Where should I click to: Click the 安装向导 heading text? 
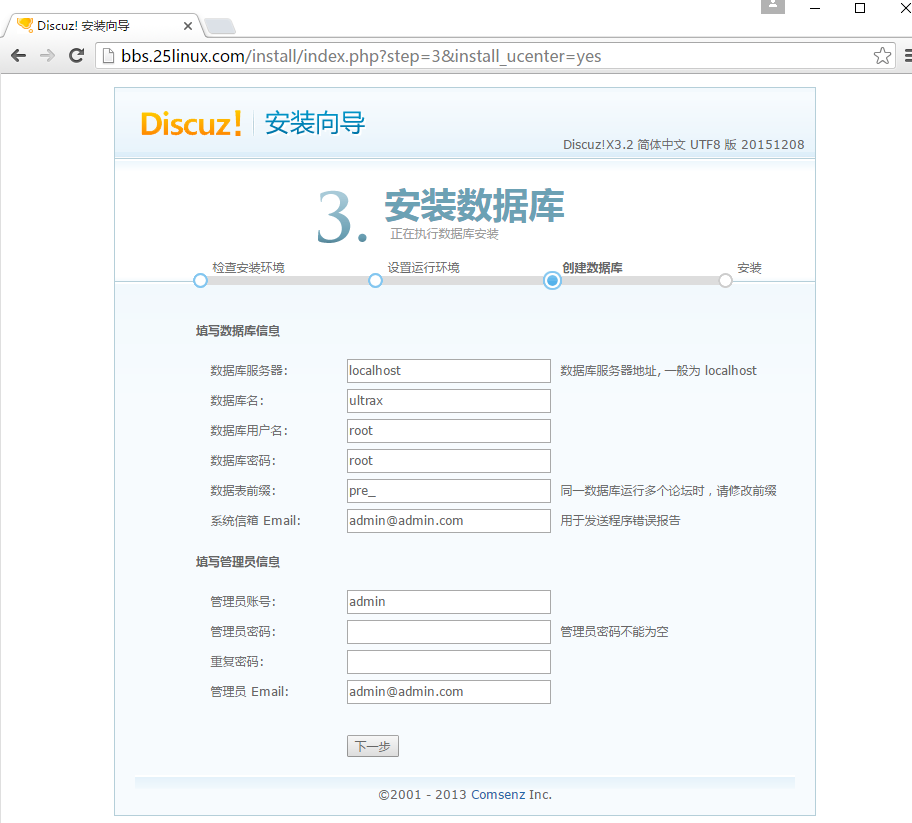tap(315, 123)
